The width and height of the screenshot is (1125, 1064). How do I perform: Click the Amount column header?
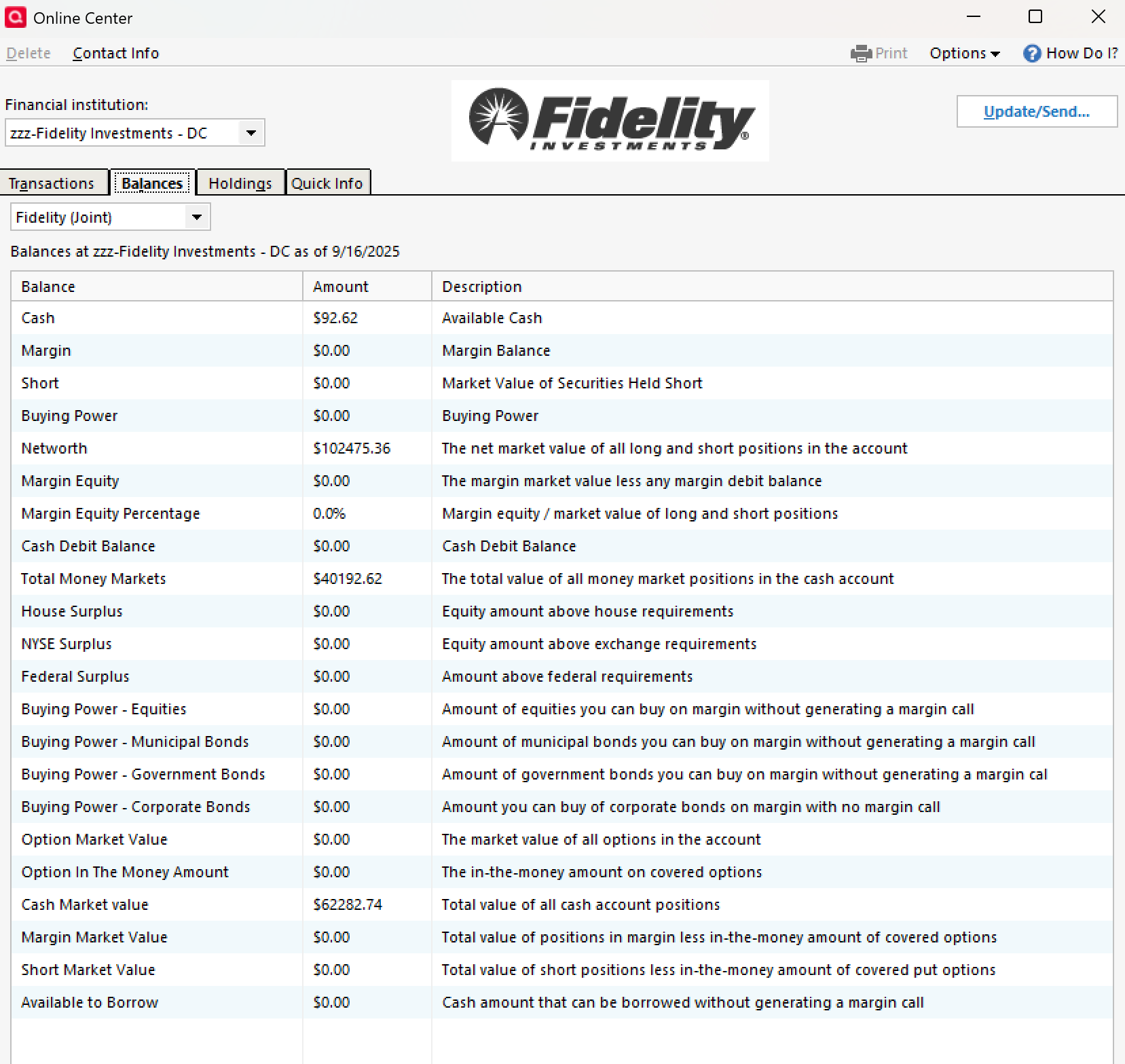click(367, 287)
